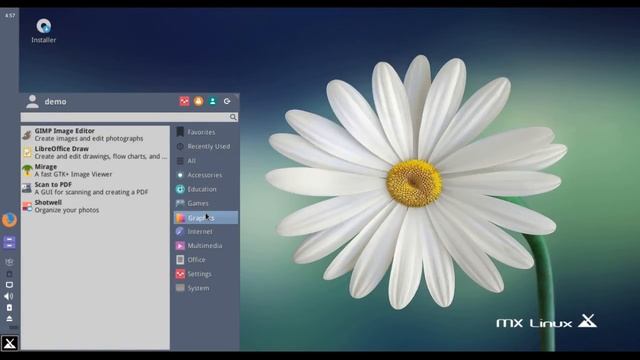The height and width of the screenshot is (360, 640).
Task: Select the Games category
Action: pos(206,203)
